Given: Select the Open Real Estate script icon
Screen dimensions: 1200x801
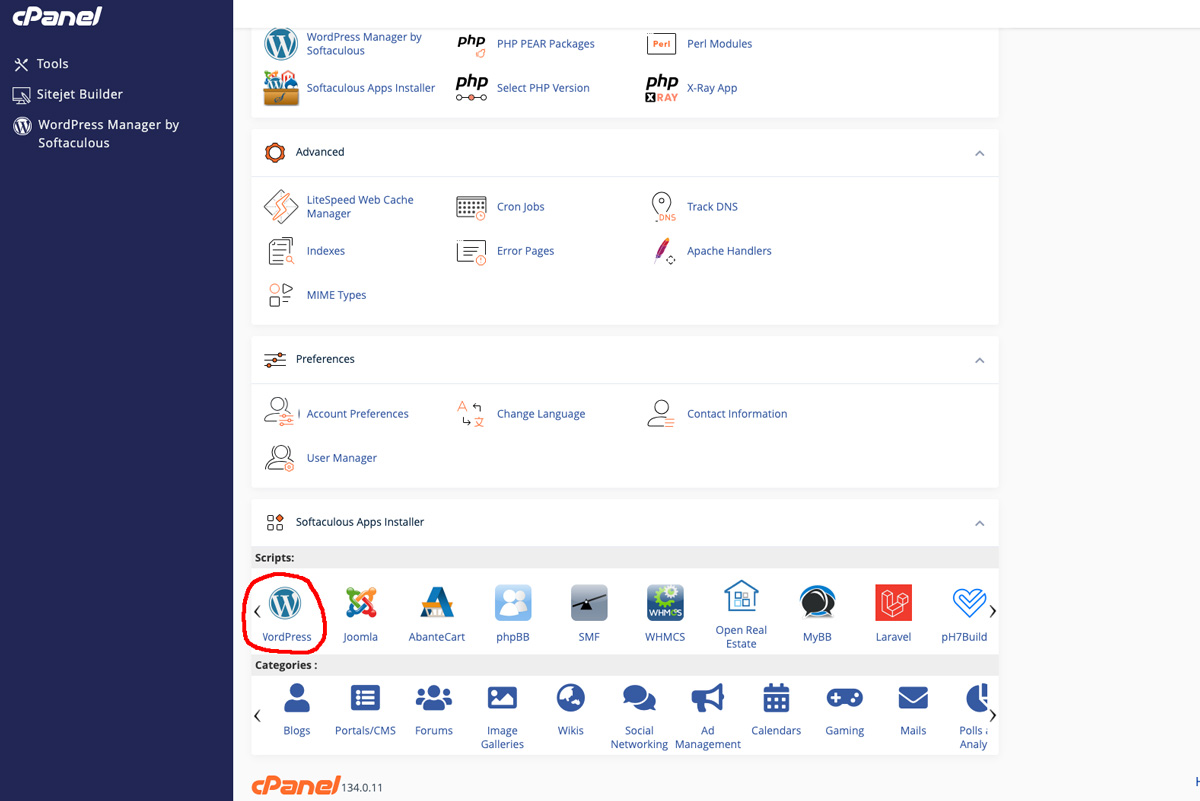Looking at the screenshot, I should pyautogui.click(x=741, y=597).
